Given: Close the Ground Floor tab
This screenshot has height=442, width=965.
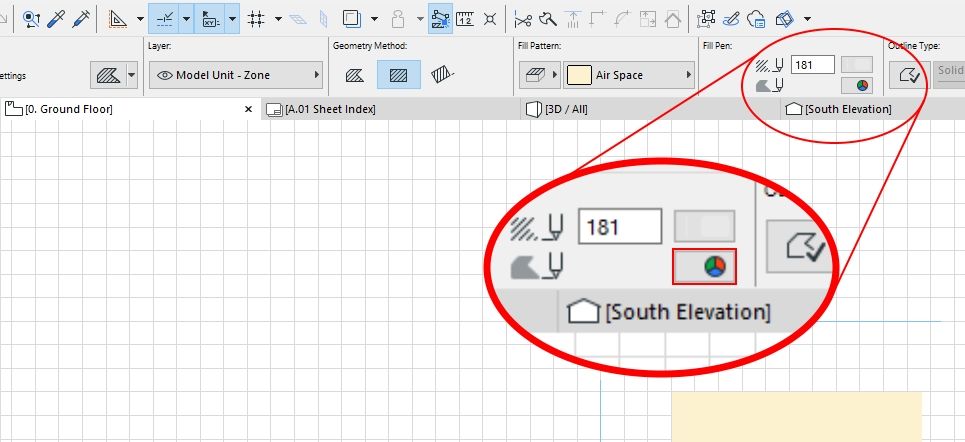Looking at the screenshot, I should (249, 109).
